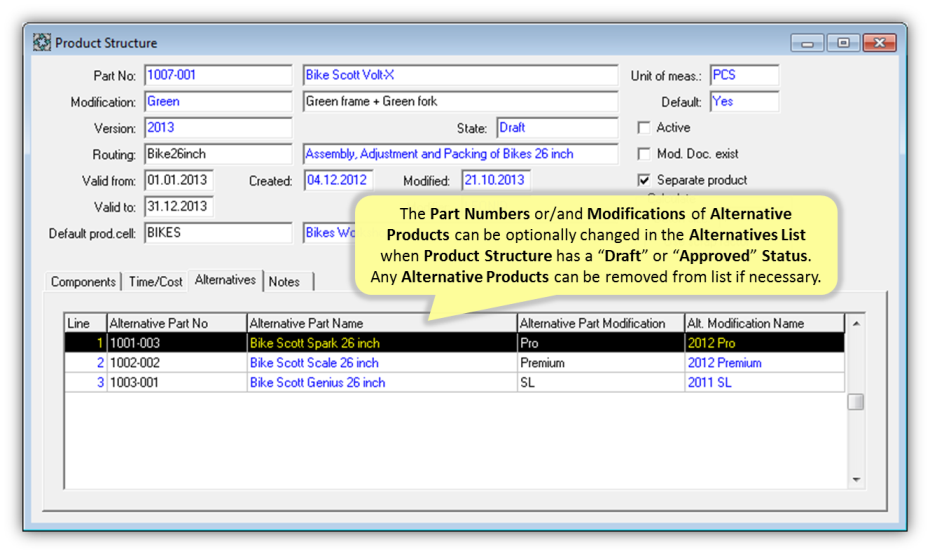
Task: Switch to the Components tab
Action: pos(83,282)
